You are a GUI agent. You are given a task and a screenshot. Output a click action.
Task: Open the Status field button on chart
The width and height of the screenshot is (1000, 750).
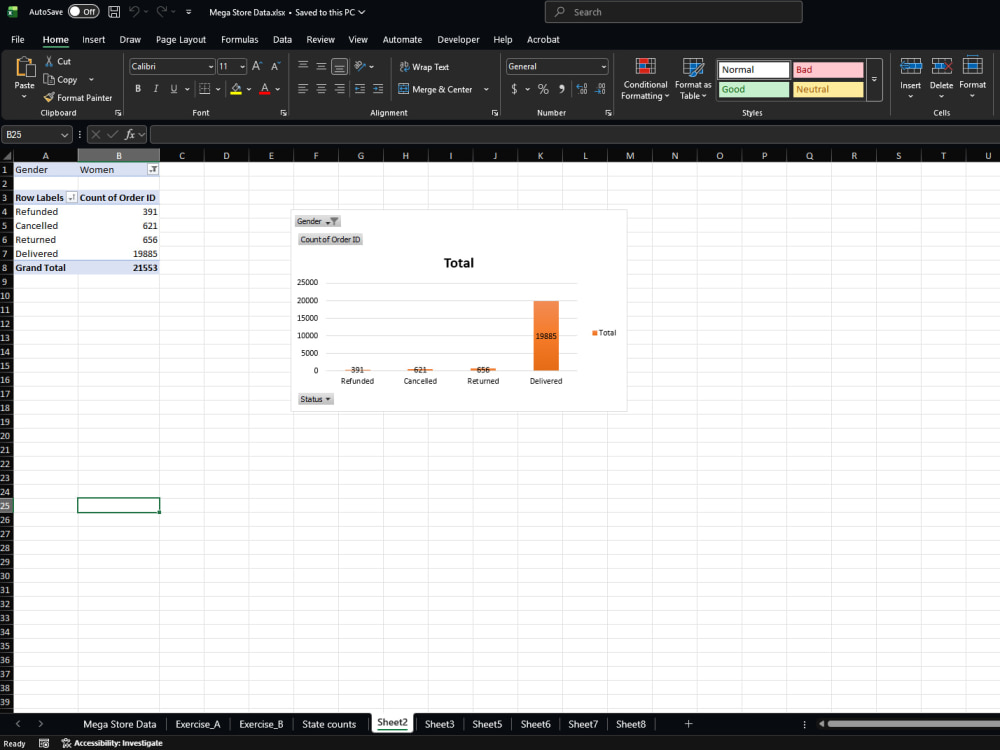point(315,399)
